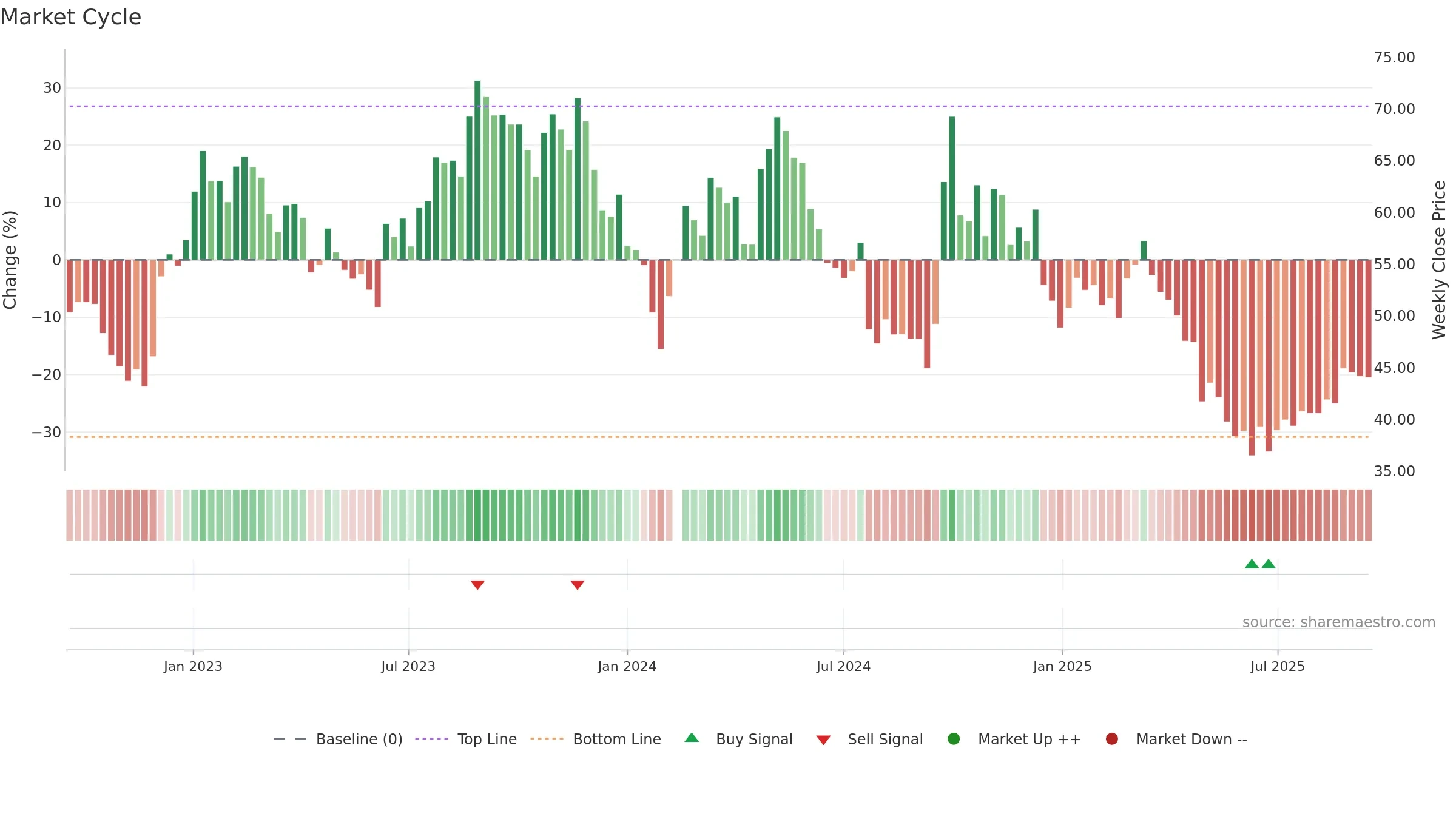Click the first green buy signal marker before Jul 2025

(x=1252, y=564)
